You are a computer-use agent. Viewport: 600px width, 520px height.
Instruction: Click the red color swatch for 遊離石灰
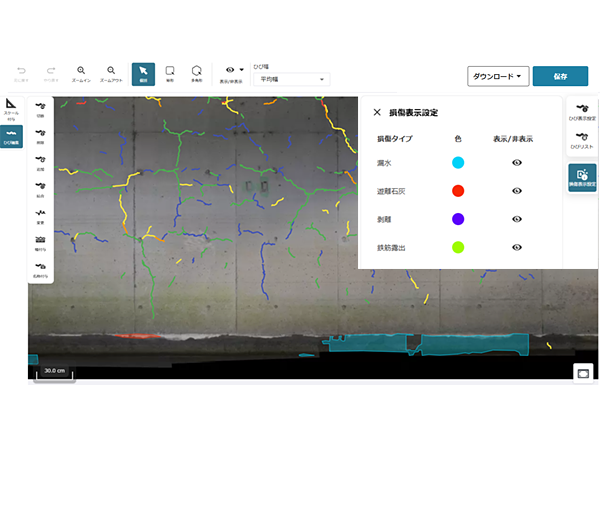click(x=458, y=191)
